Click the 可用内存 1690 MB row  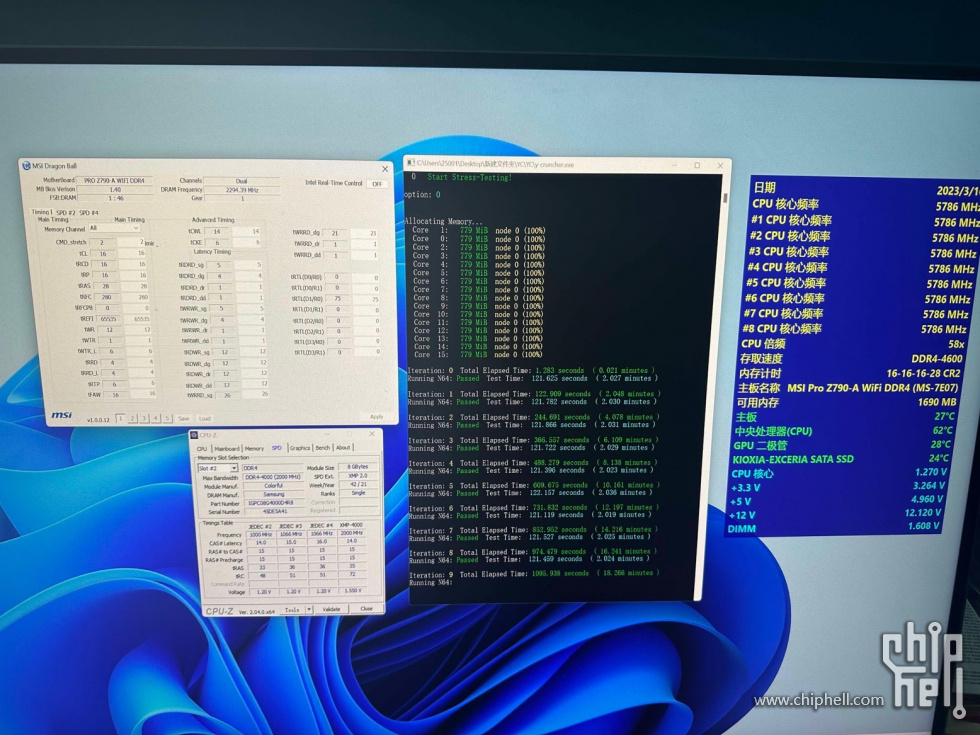pyautogui.click(x=847, y=402)
